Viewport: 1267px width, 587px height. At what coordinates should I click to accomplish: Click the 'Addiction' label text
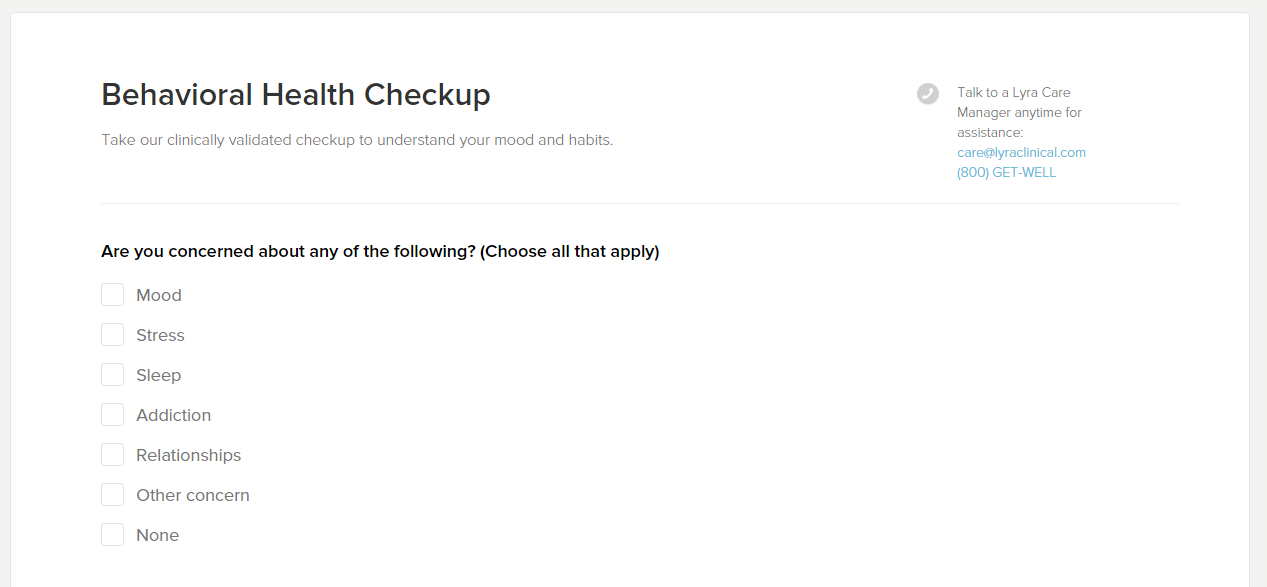173,415
